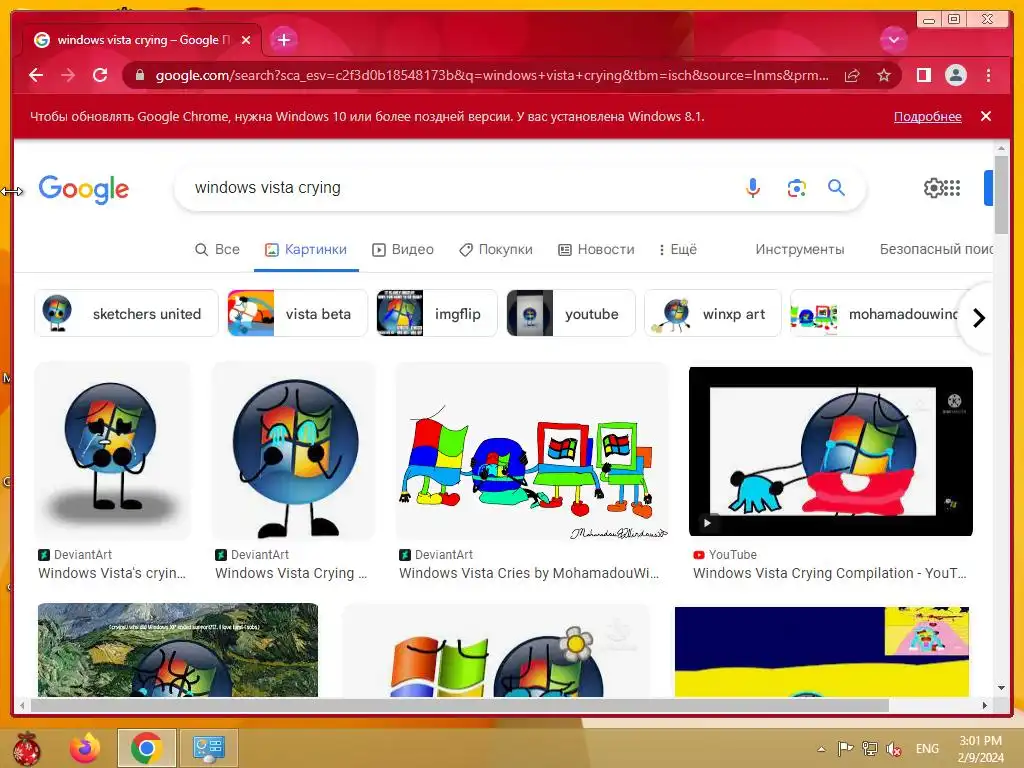Select the 'Картинки' tab
The width and height of the screenshot is (1024, 768).
(306, 249)
